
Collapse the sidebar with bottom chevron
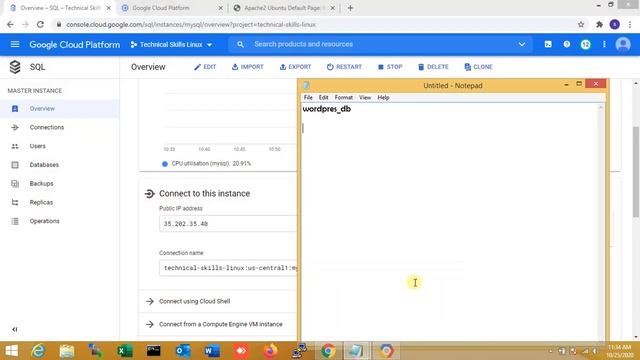coord(15,329)
